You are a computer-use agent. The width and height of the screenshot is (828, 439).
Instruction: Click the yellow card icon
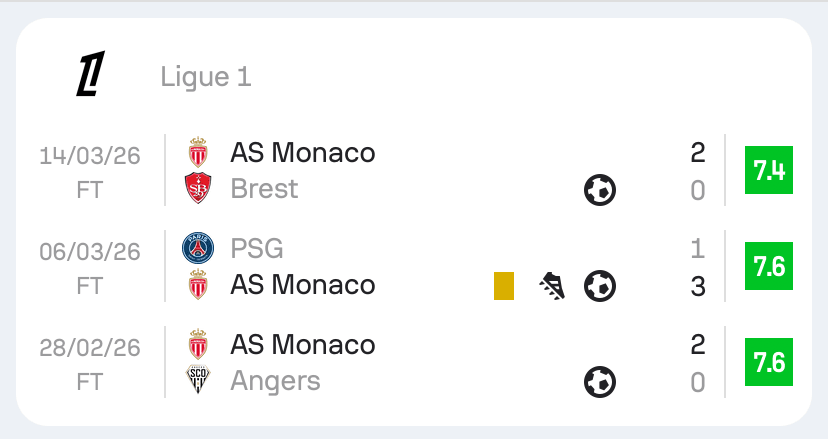[x=504, y=286]
